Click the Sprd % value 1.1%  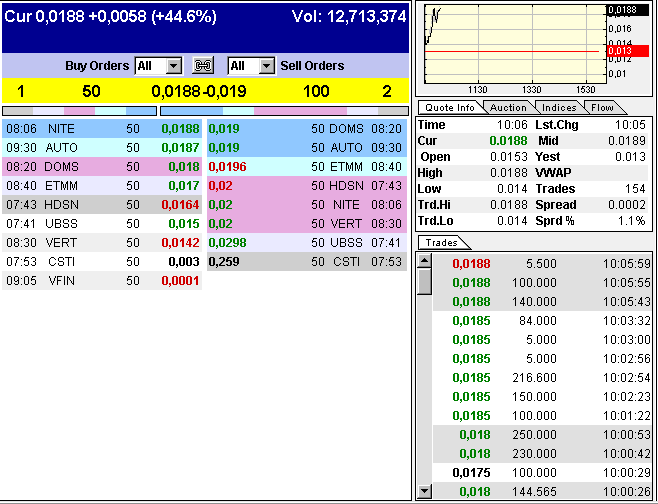(631, 221)
